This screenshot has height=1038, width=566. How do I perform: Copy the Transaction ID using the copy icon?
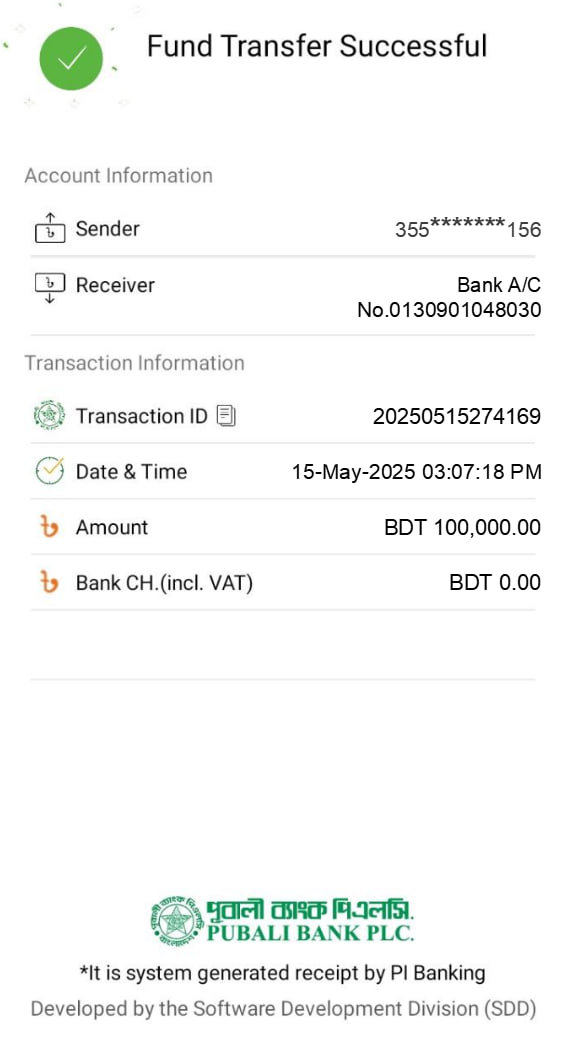click(226, 416)
